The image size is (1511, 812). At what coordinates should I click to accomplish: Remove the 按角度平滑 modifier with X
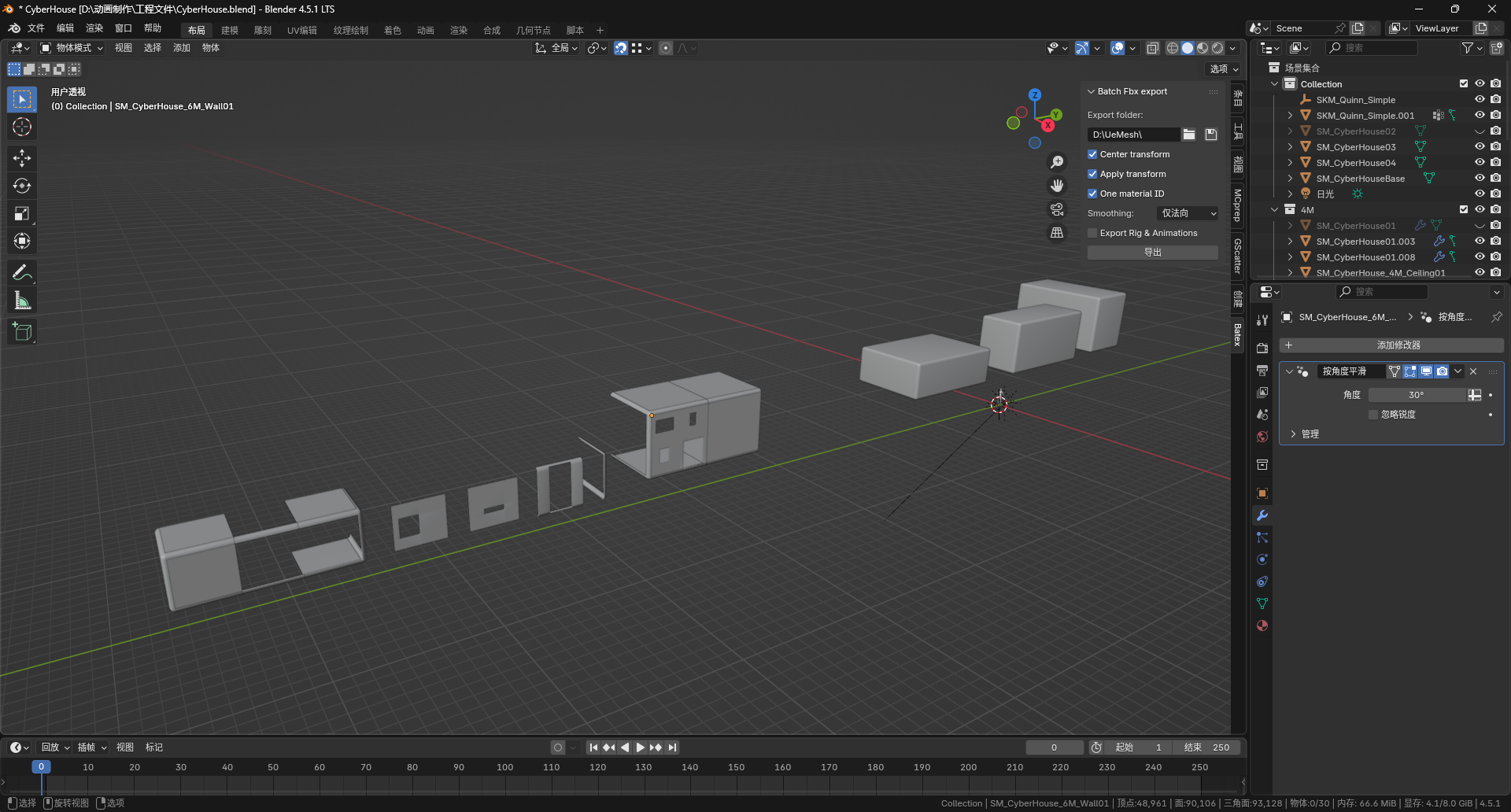pyautogui.click(x=1473, y=371)
